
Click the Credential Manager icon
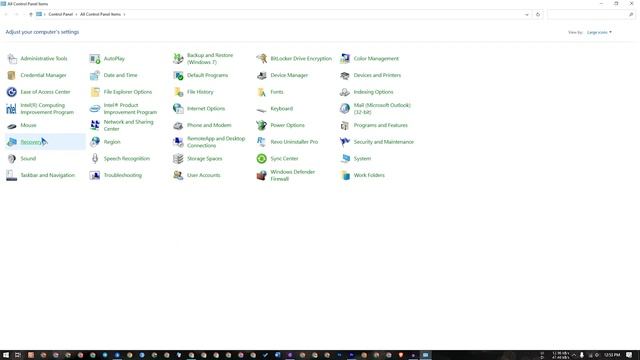(x=12, y=76)
